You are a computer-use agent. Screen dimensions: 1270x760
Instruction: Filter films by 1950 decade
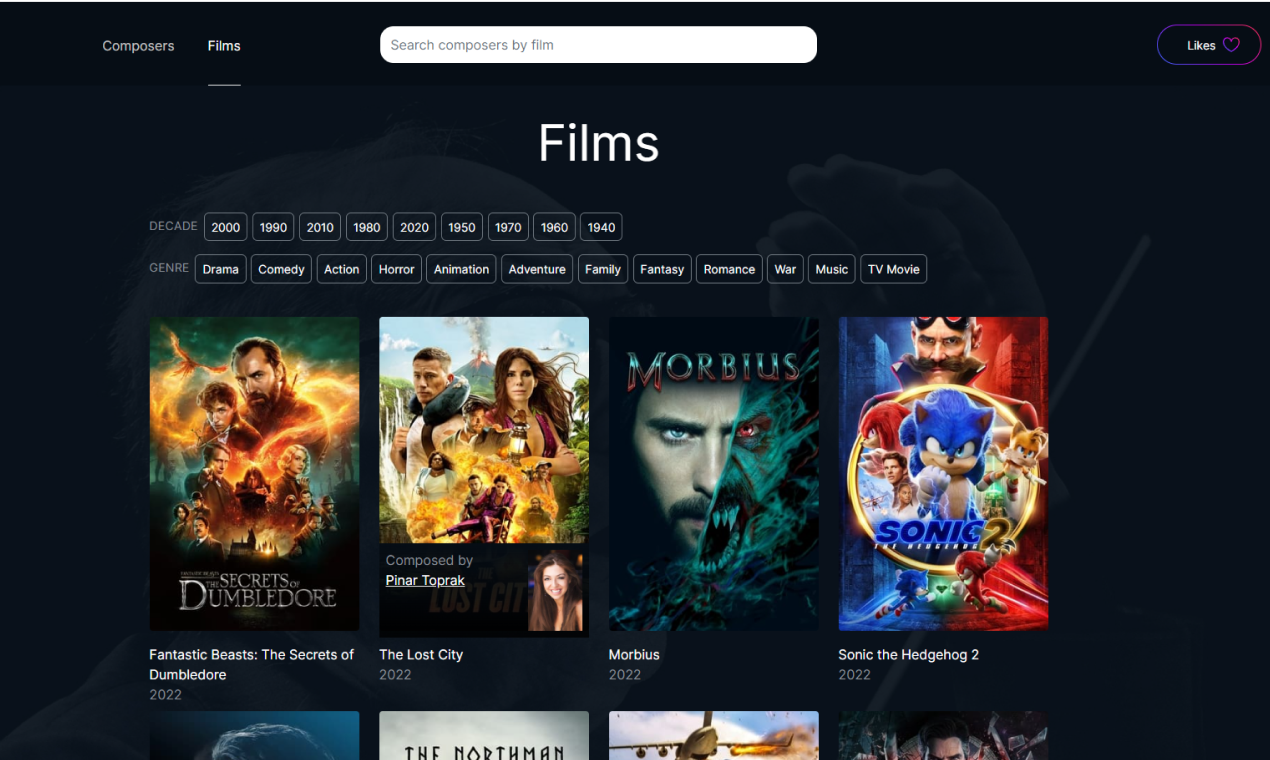462,227
